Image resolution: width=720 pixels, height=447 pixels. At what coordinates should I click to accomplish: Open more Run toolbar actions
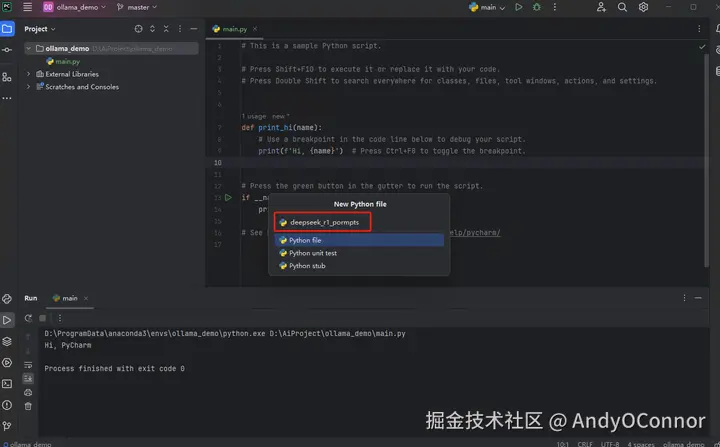[60, 318]
